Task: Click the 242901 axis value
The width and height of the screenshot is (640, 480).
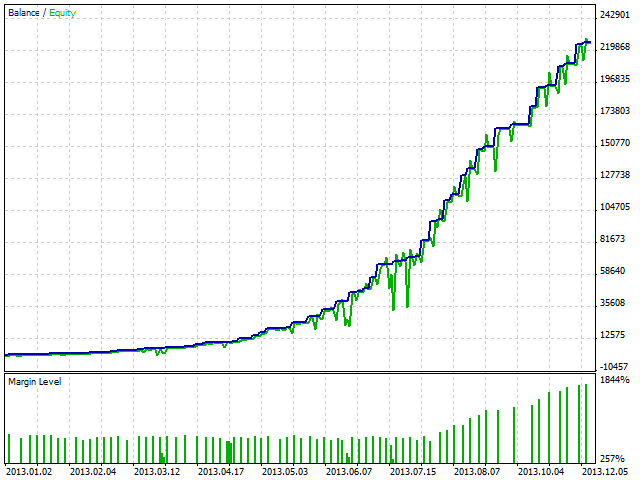Action: tap(615, 15)
